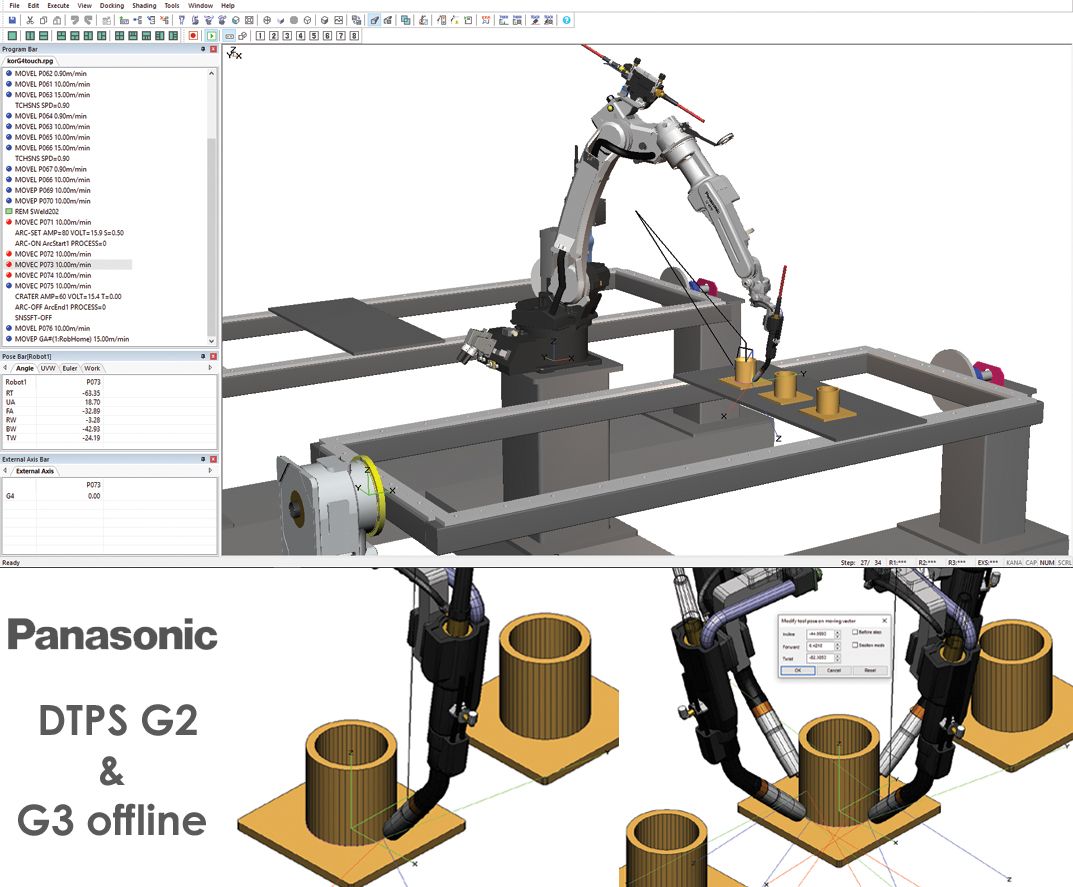Select numbered view button 1
This screenshot has height=887, width=1073.
coord(260,36)
